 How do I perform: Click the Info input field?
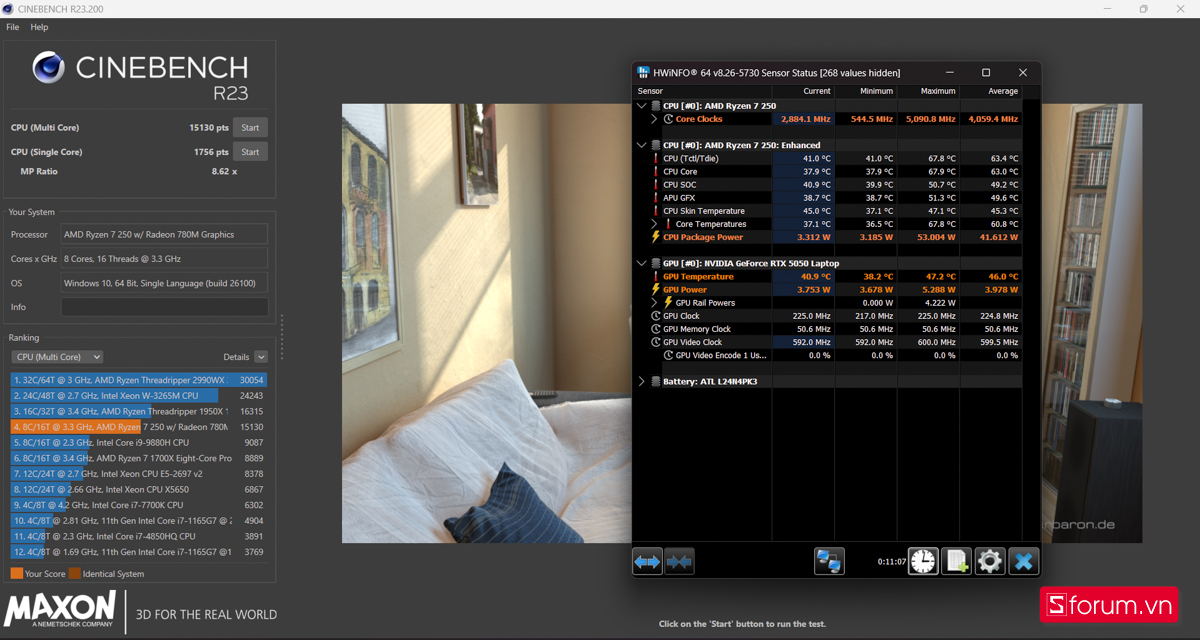pos(165,307)
